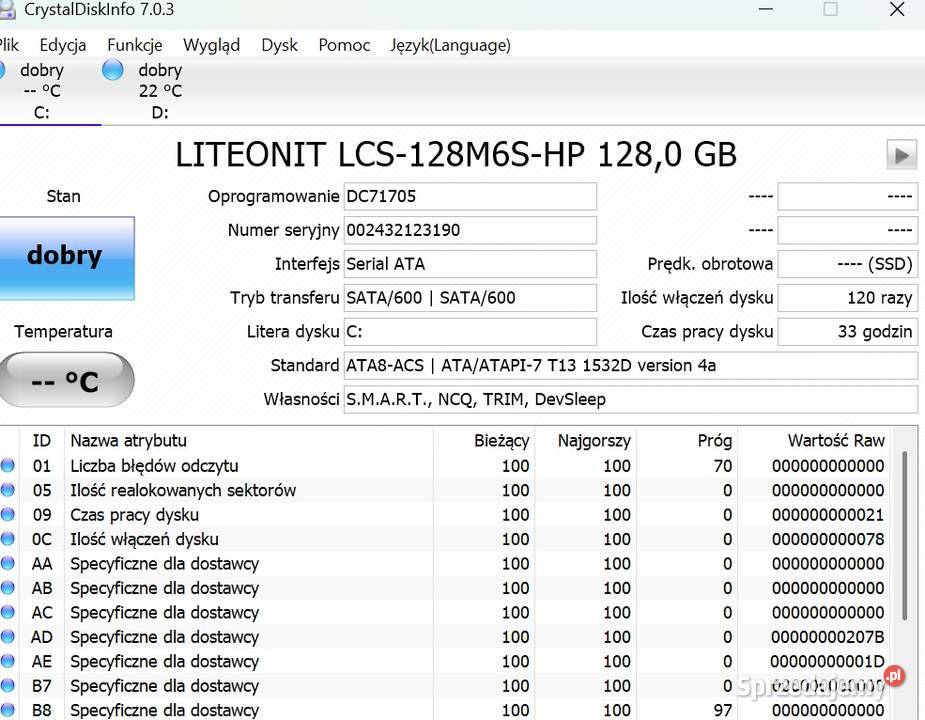Click the next drive arrow icon

[x=901, y=154]
